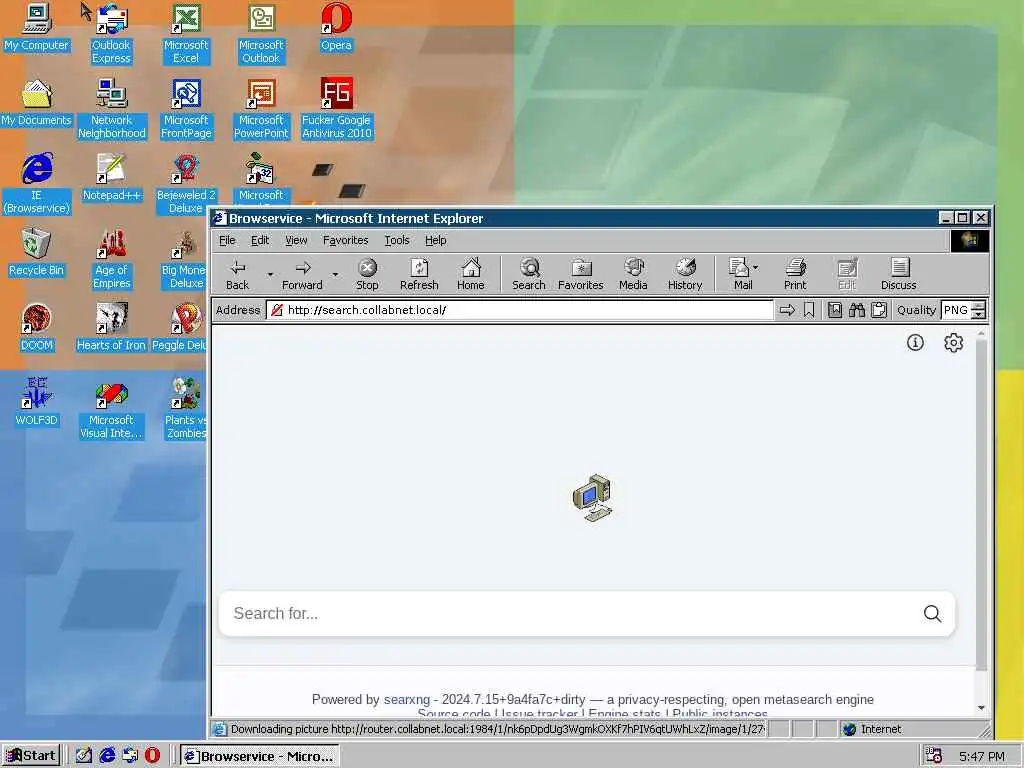Show browsing History panel
The height and width of the screenshot is (768, 1024).
point(684,274)
